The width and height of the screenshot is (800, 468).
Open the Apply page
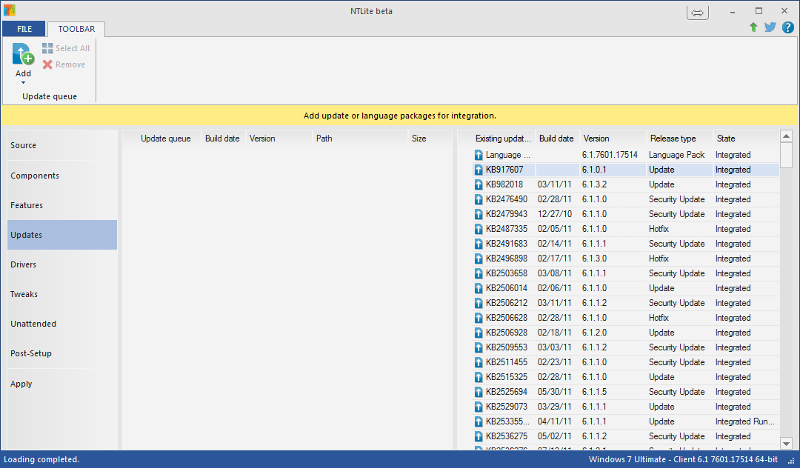62,384
